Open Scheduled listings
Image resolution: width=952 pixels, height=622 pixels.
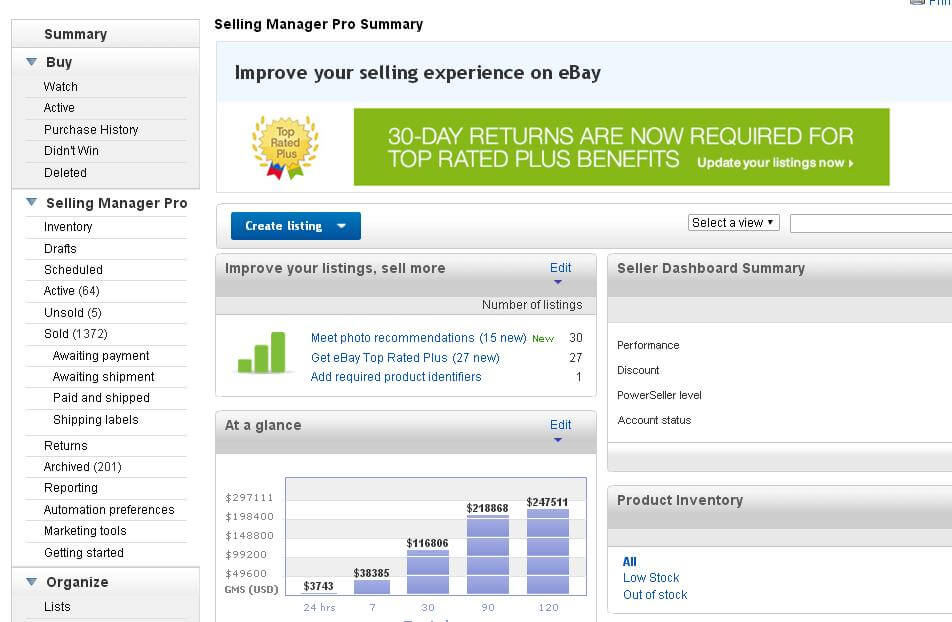73,270
